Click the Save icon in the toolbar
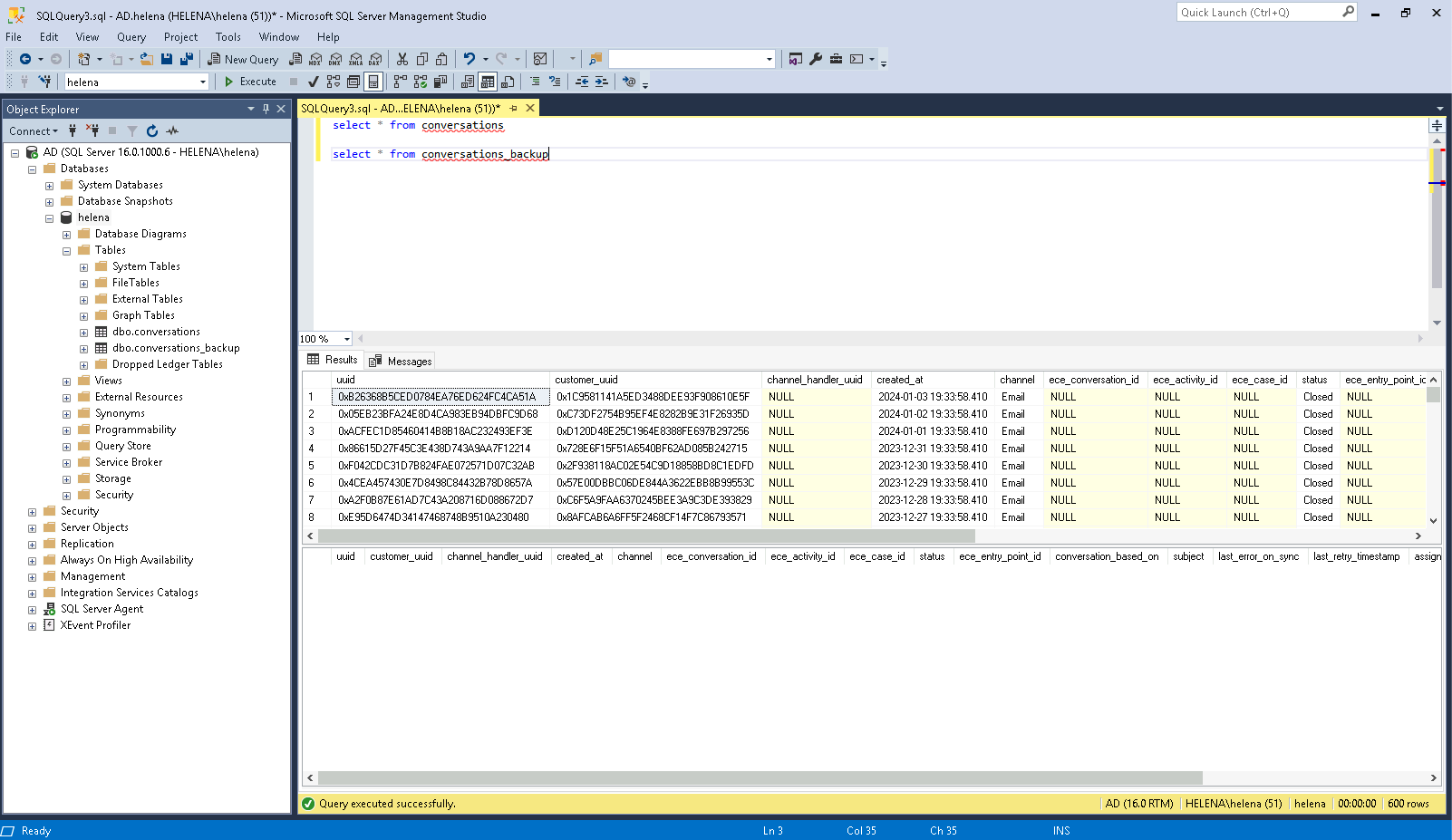This screenshot has width=1452, height=840. (167, 59)
